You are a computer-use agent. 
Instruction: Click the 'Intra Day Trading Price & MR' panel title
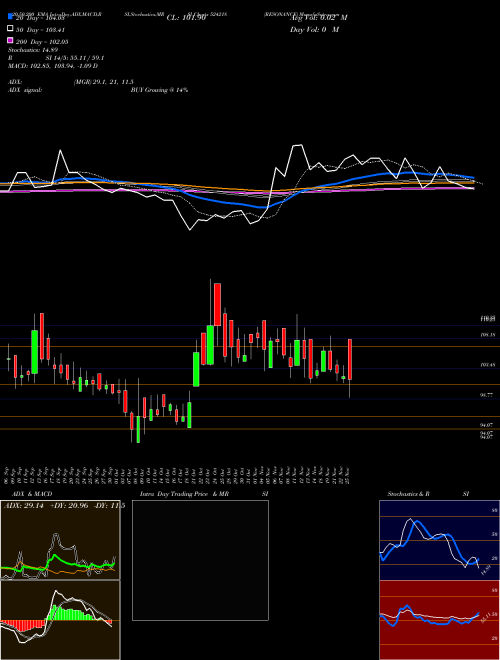click(184, 494)
